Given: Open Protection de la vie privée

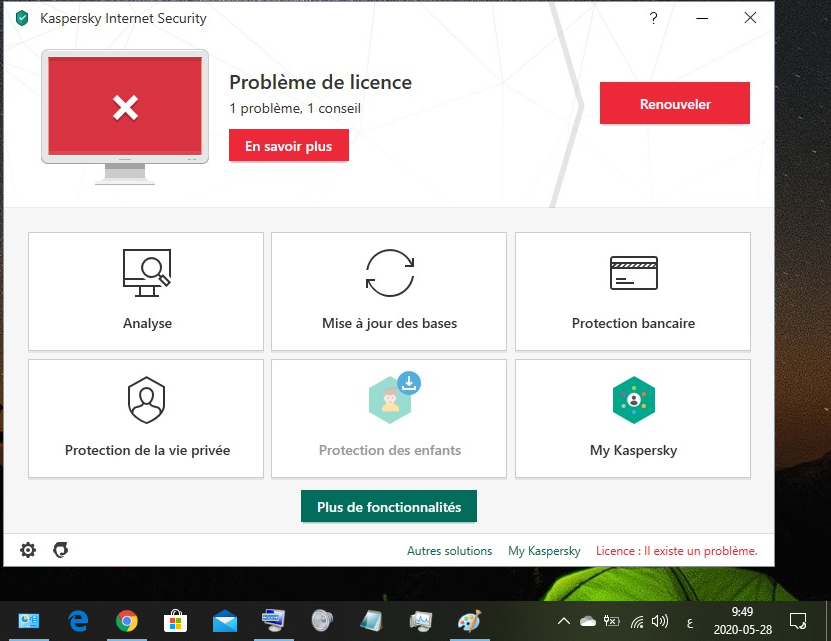Looking at the screenshot, I should pyautogui.click(x=146, y=418).
